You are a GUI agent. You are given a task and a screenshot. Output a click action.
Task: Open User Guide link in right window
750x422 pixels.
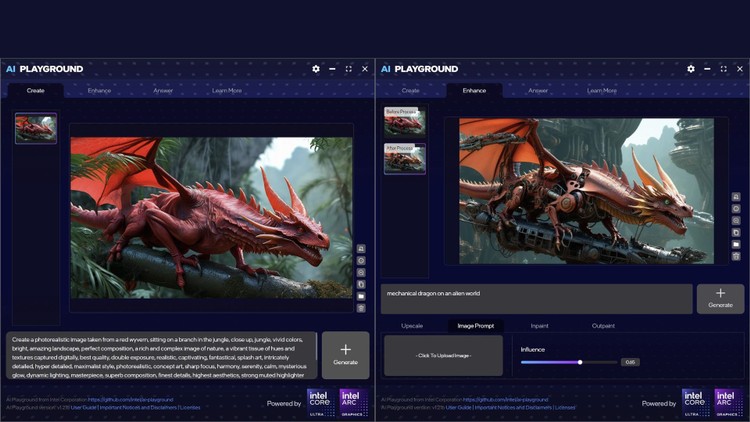click(459, 408)
